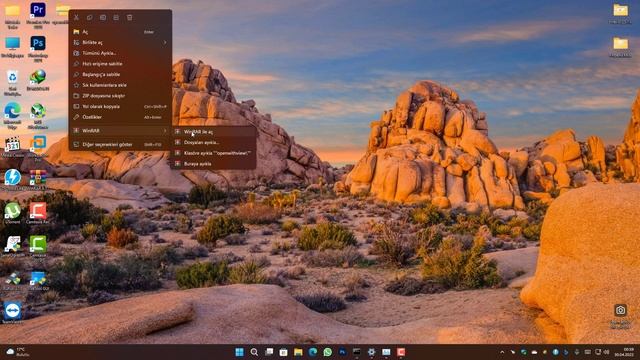Choose 'ZIP dosyasına sıkıştır' entry
The image size is (640, 360).
point(120,96)
